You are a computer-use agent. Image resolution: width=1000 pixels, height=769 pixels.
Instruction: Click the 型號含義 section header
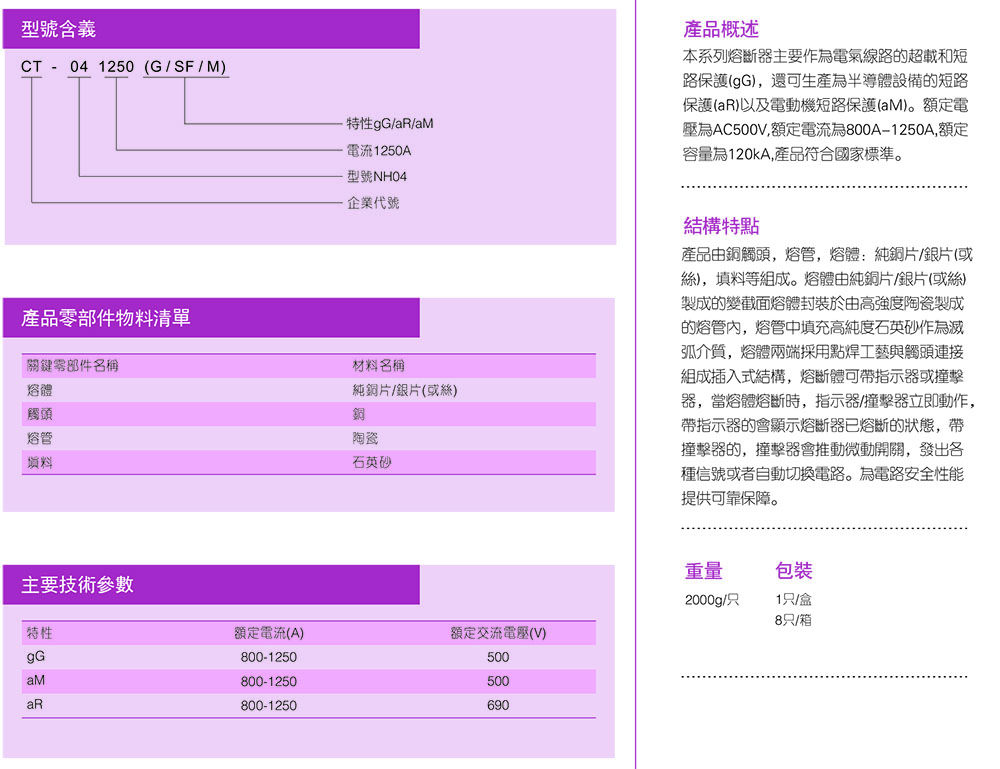point(59,30)
